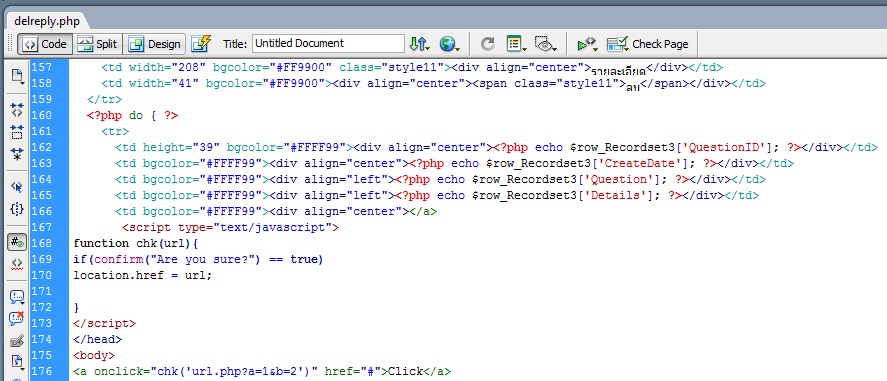Click 'function chk(url){' text
887x381 pixels.
click(136, 244)
